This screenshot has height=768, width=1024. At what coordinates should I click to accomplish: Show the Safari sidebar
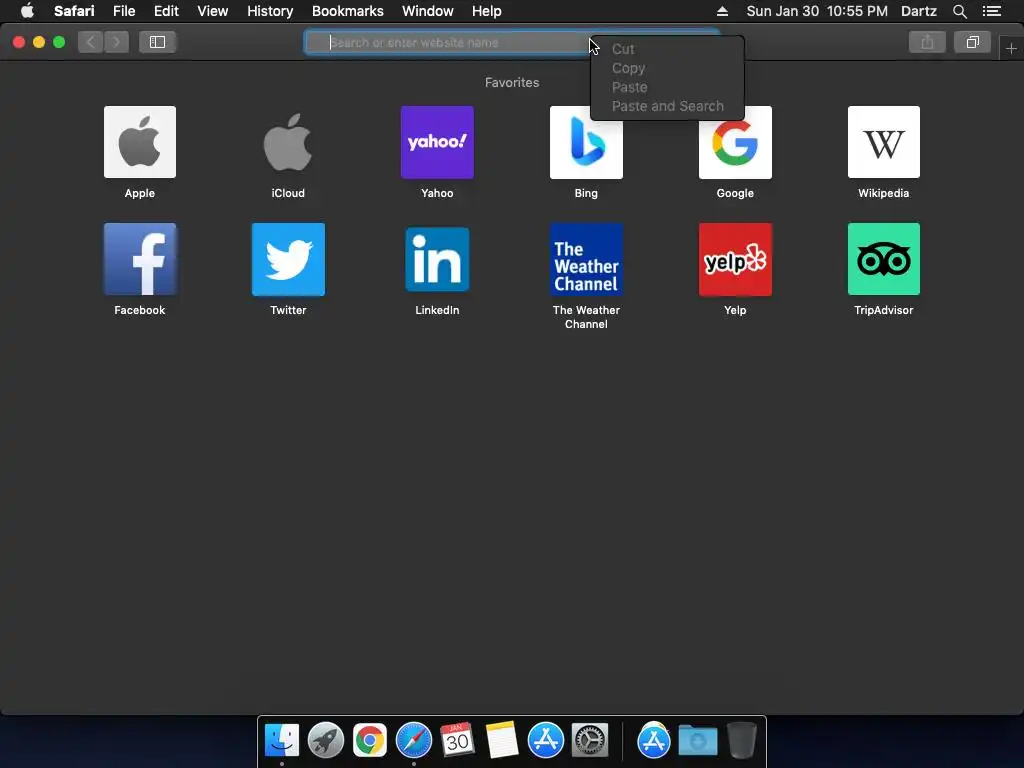coord(157,42)
